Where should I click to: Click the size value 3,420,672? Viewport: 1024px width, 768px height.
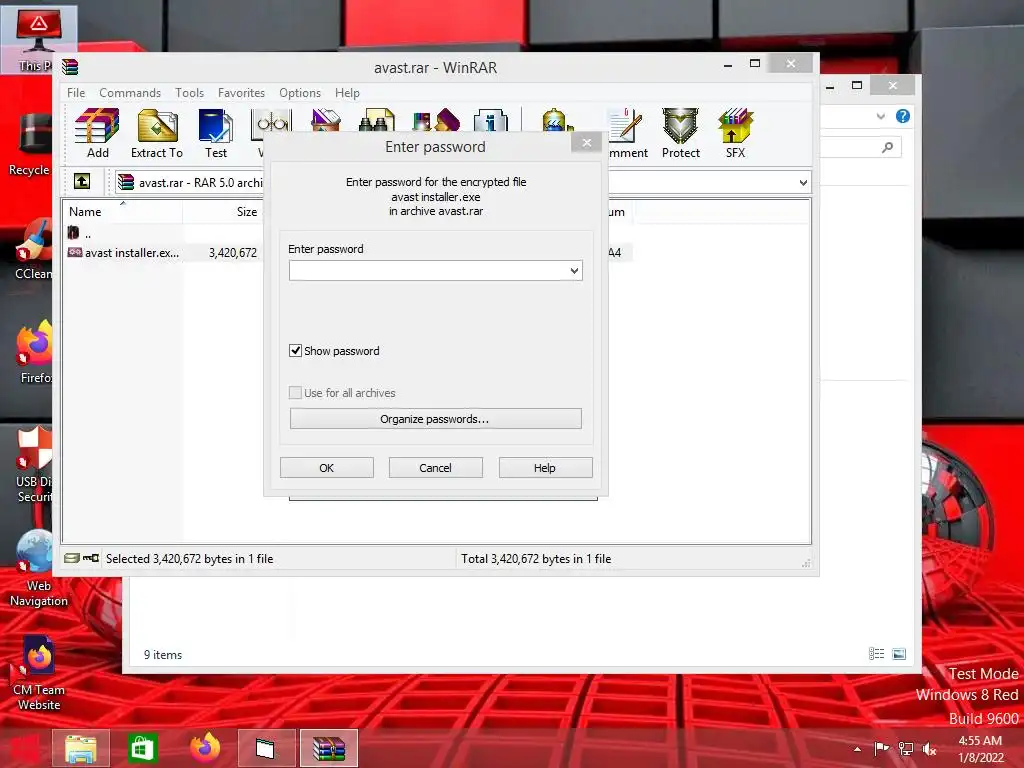pyautogui.click(x=232, y=253)
